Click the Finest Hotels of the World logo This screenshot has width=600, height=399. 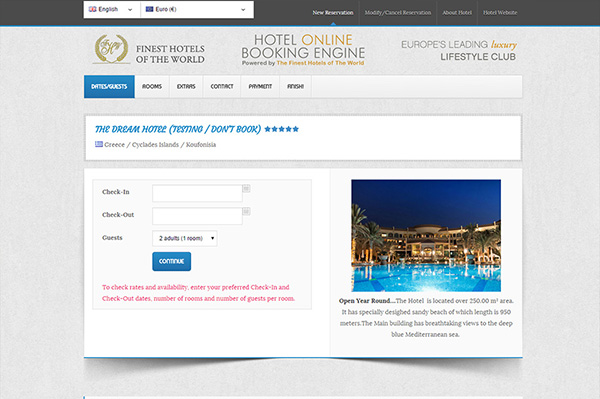149,50
